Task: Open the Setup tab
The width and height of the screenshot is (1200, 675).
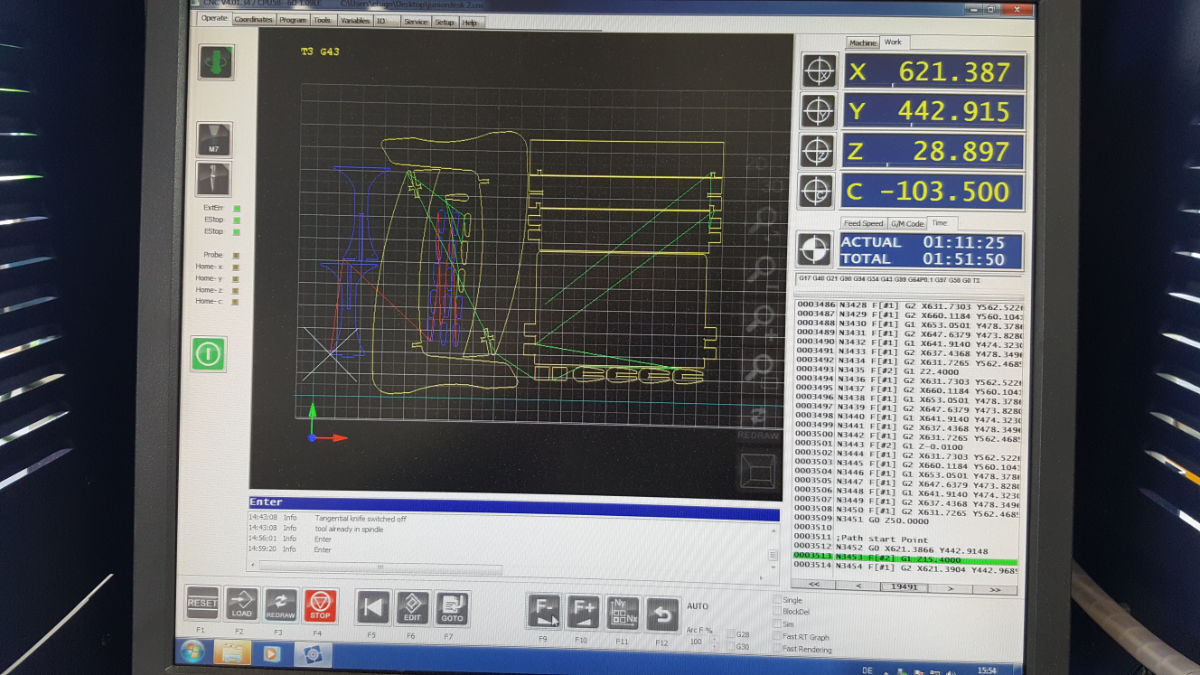Action: tap(445, 22)
